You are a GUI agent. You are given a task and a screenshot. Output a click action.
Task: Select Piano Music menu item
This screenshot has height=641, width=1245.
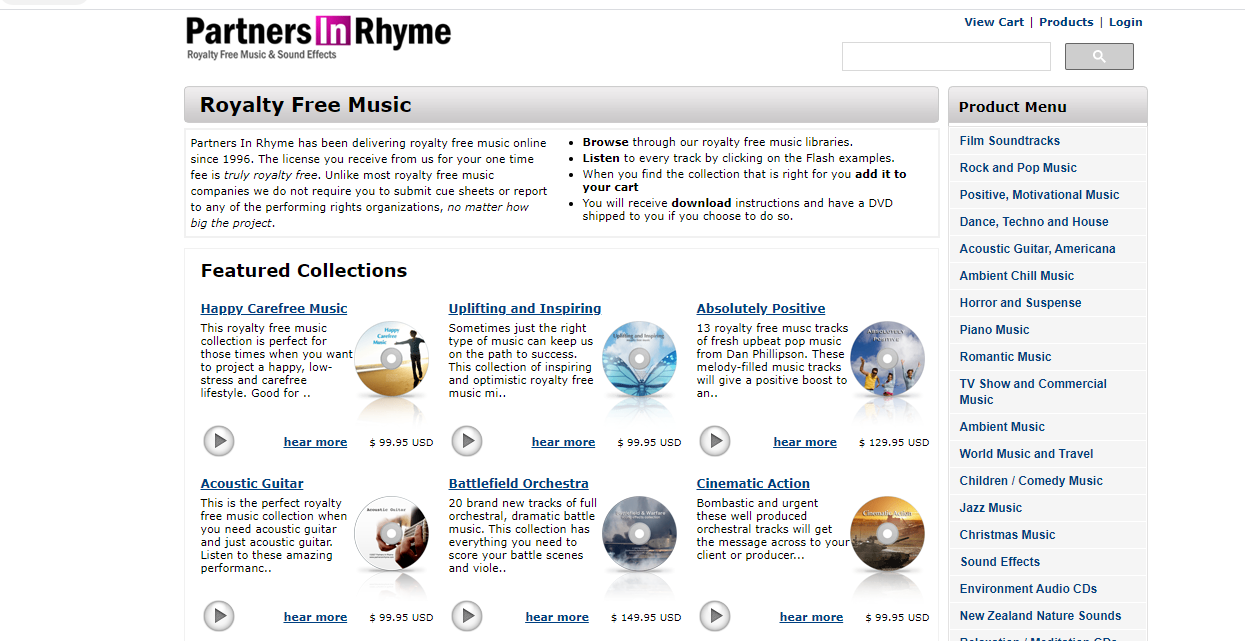tap(1047, 330)
